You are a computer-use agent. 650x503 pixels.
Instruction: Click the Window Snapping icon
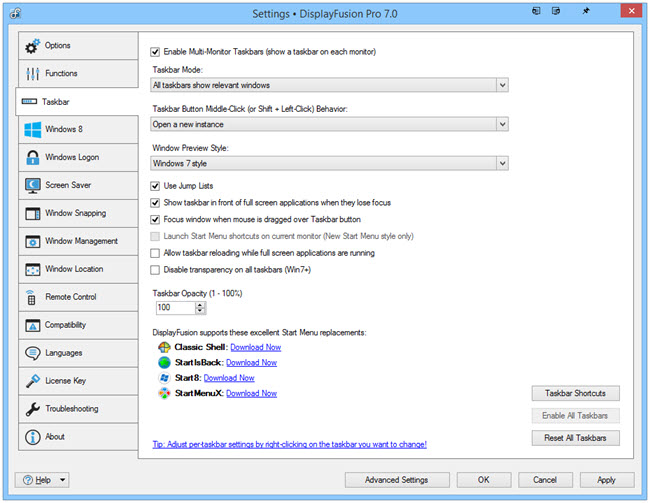33,213
